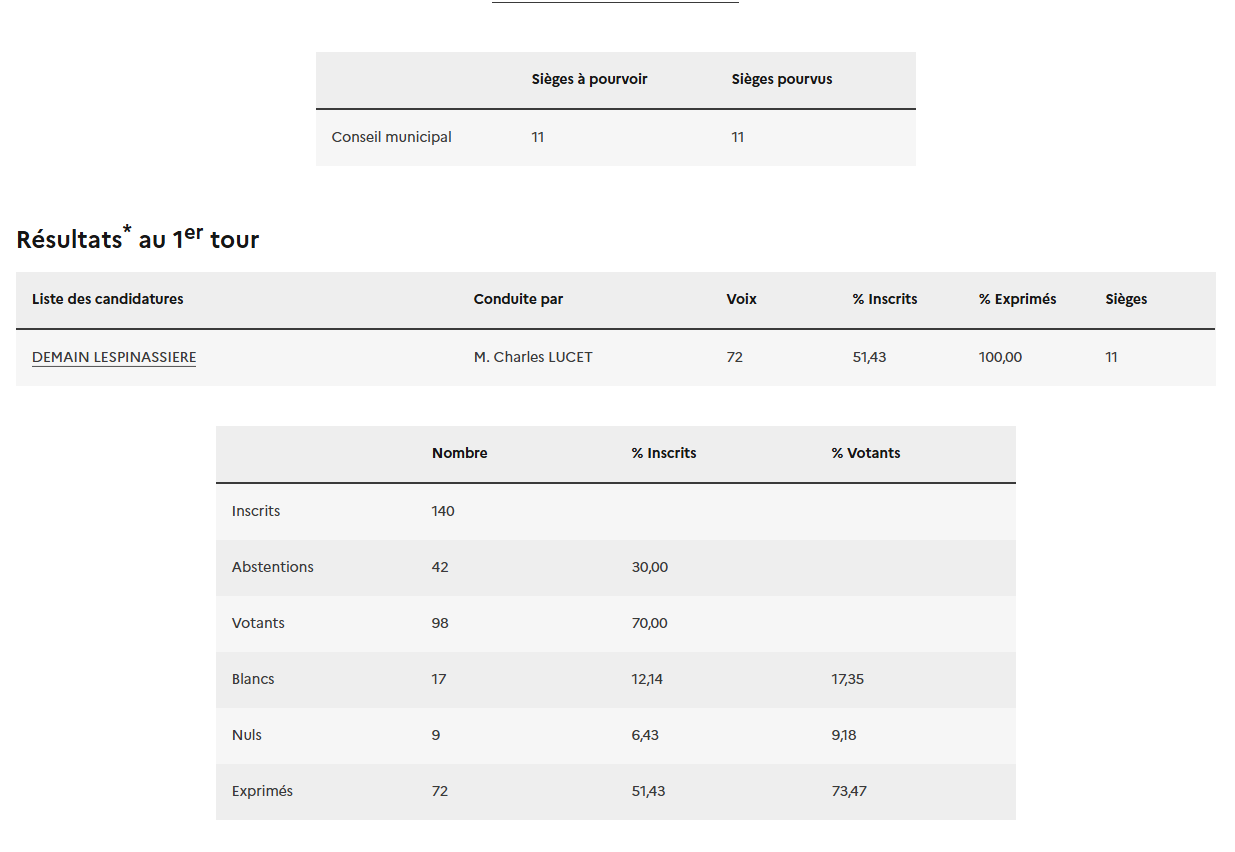
Task: Select the 100,00 percent exprimés value
Action: [1000, 357]
